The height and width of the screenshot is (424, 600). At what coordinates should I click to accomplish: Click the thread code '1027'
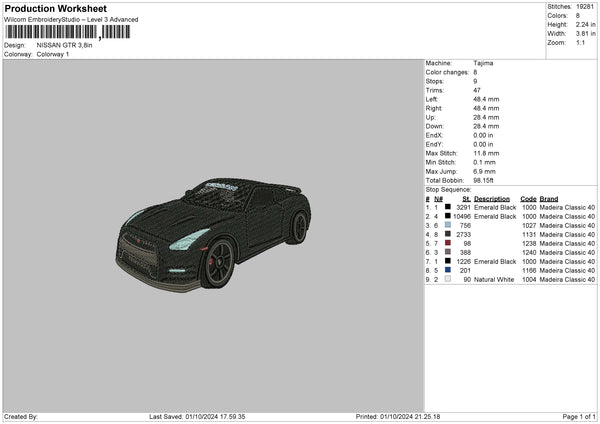pyautogui.click(x=529, y=225)
